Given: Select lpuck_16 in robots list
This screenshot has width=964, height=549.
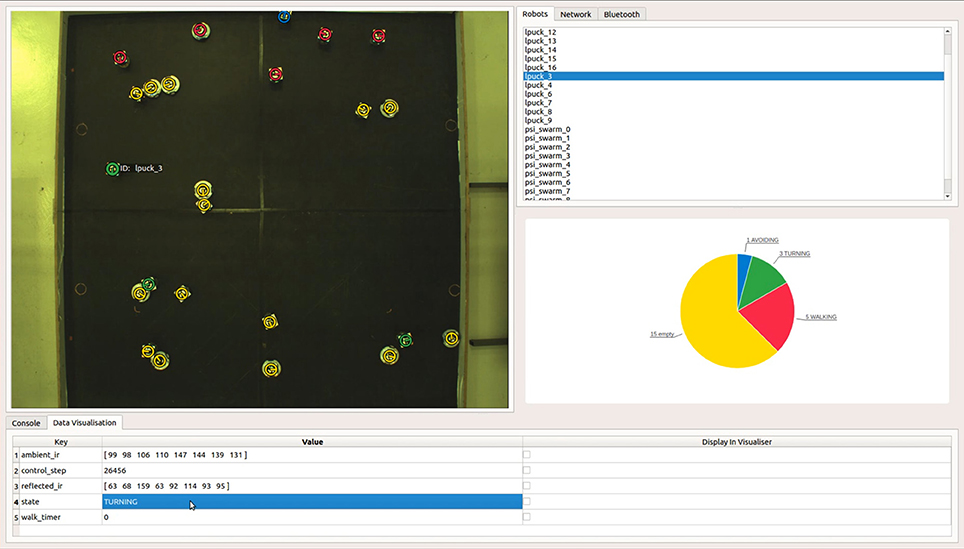Looking at the screenshot, I should click(540, 68).
